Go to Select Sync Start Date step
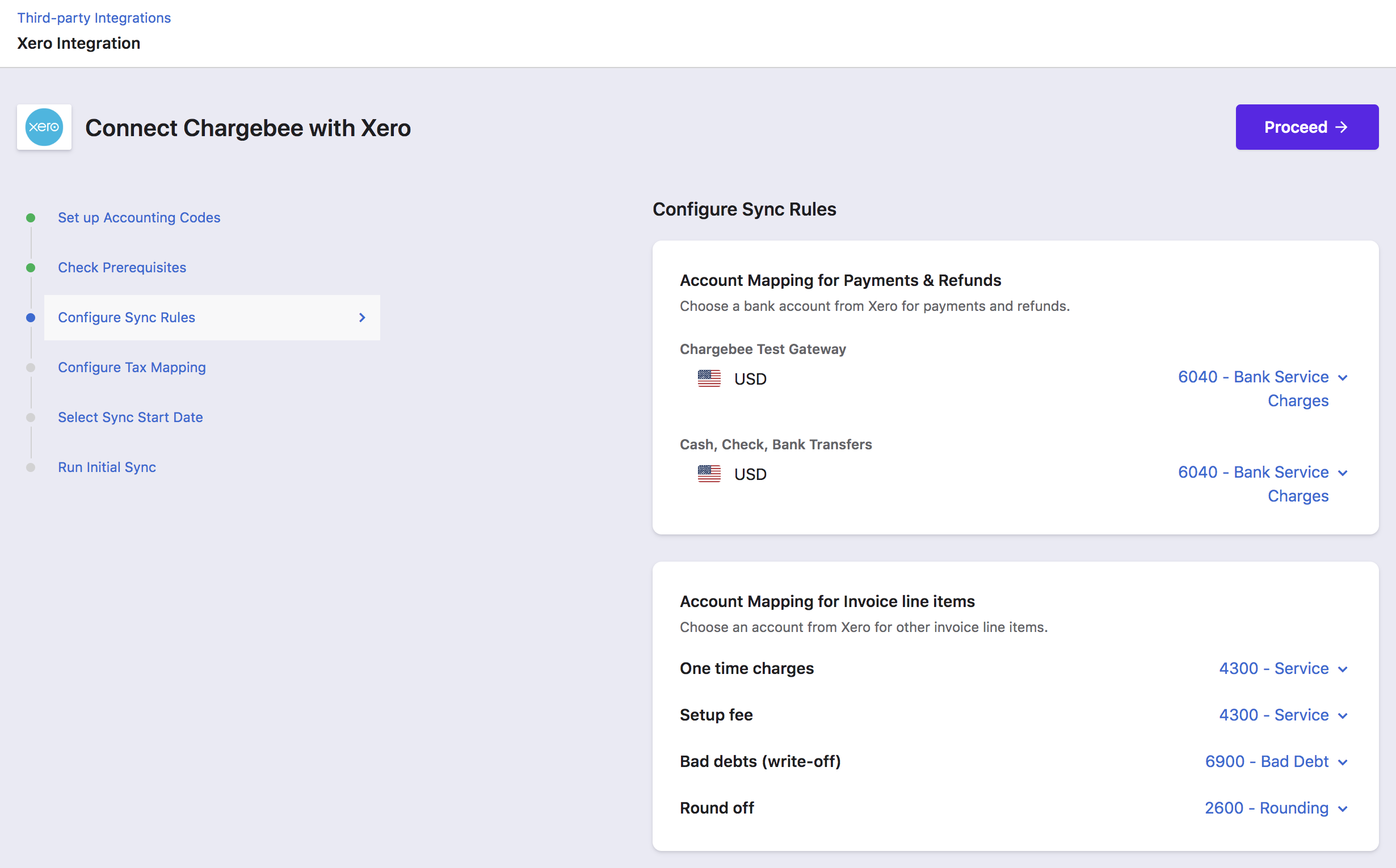This screenshot has width=1396, height=868. (x=131, y=418)
